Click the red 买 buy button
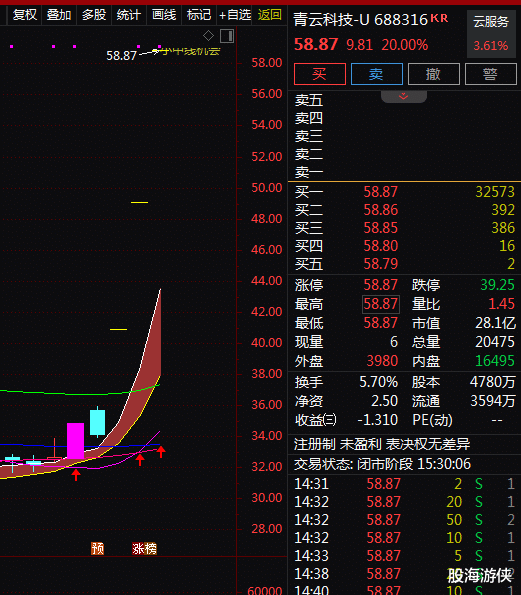 click(x=320, y=74)
